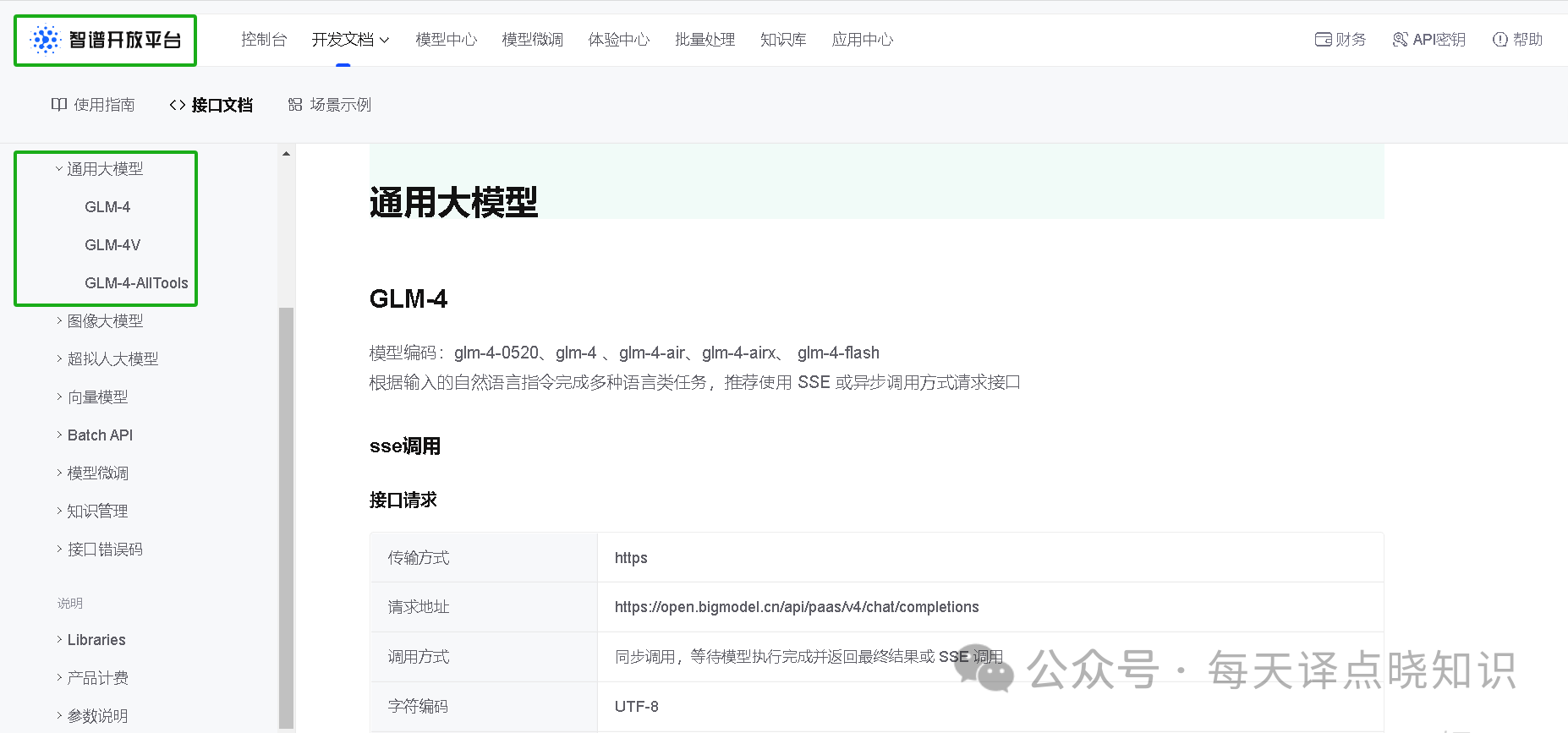Switch to the 场景示例 tab
This screenshot has width=1568, height=733.
pos(330,105)
